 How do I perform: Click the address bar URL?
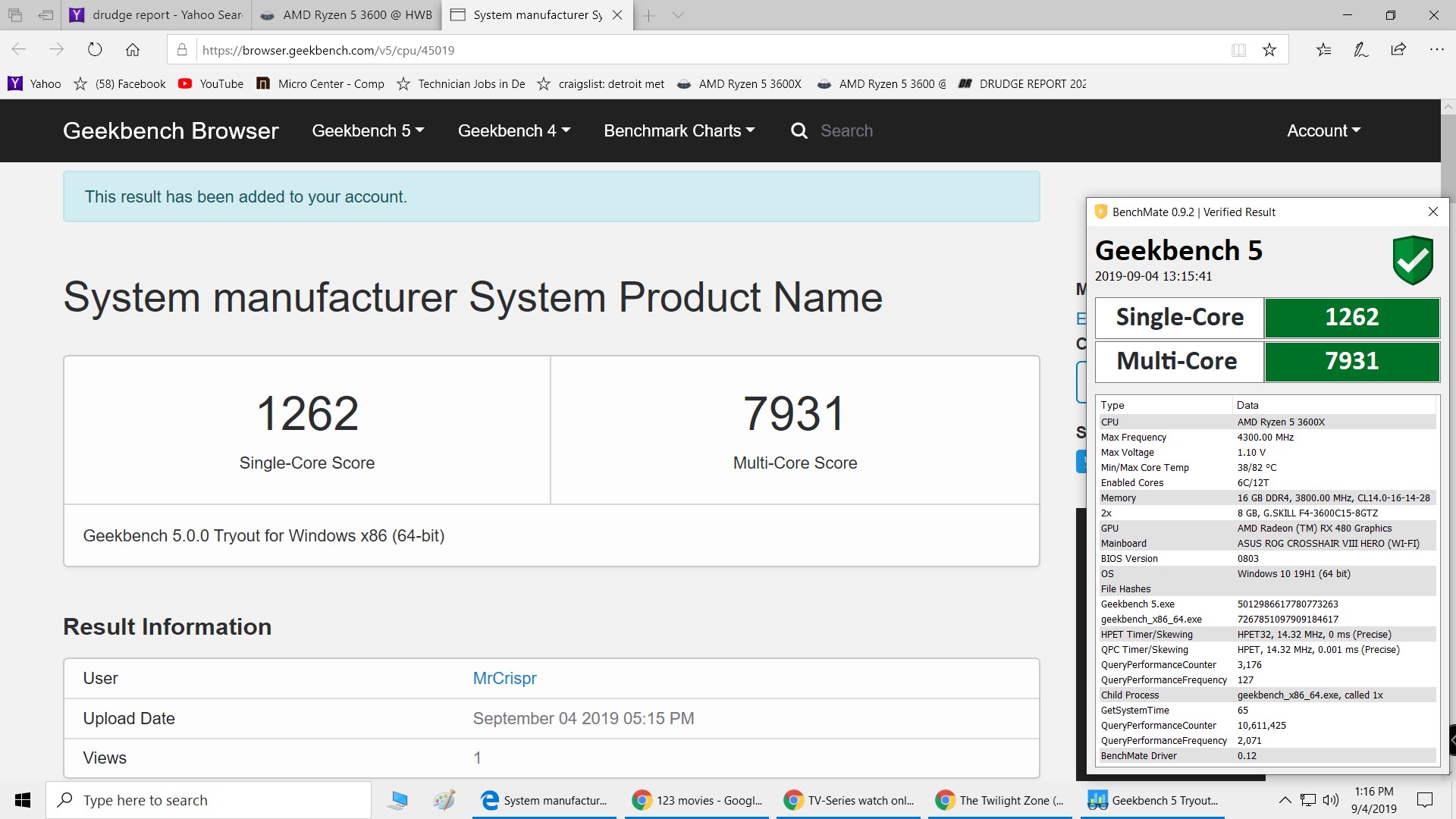point(328,50)
